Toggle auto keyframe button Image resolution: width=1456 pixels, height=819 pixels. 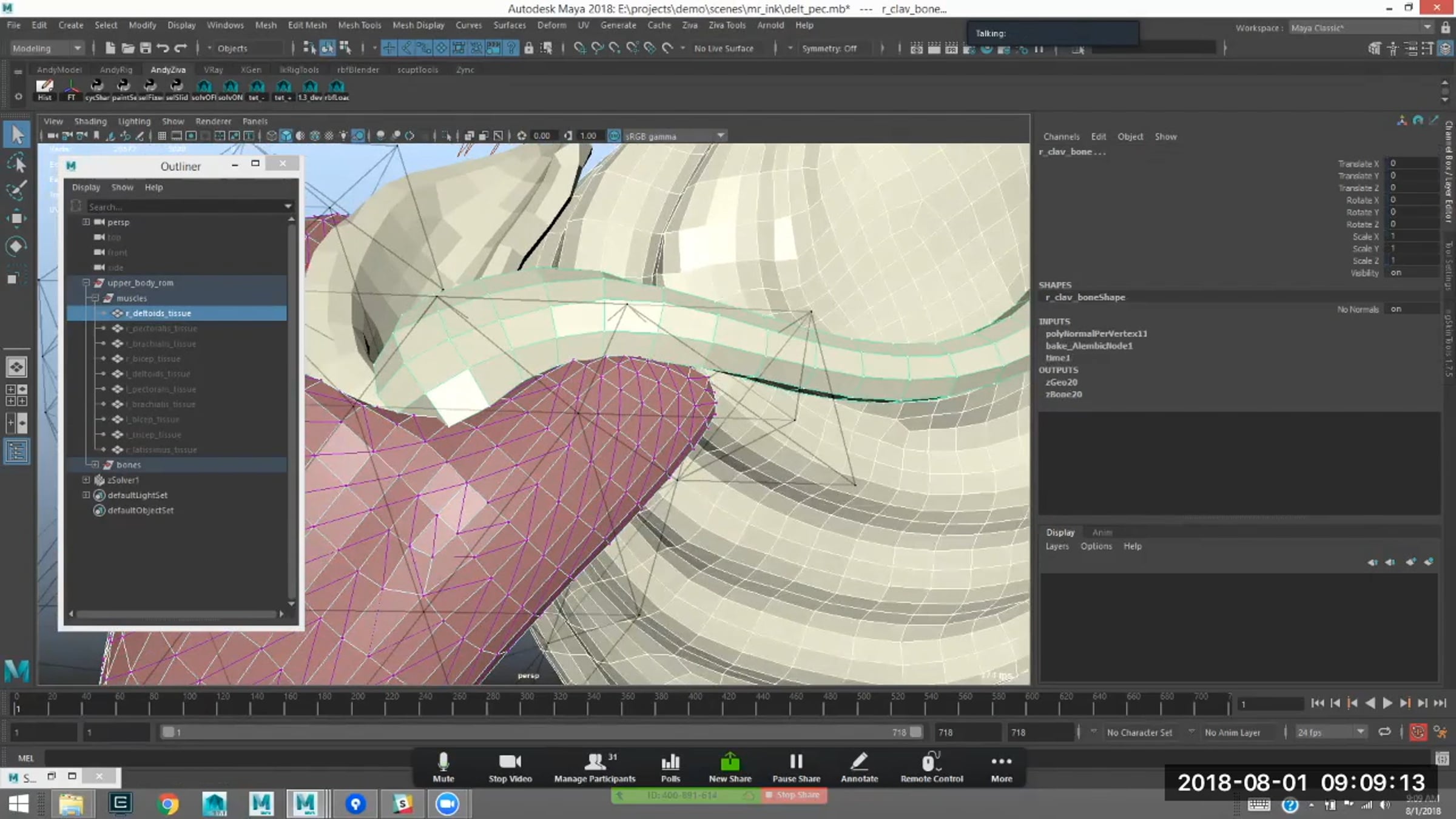point(1418,732)
